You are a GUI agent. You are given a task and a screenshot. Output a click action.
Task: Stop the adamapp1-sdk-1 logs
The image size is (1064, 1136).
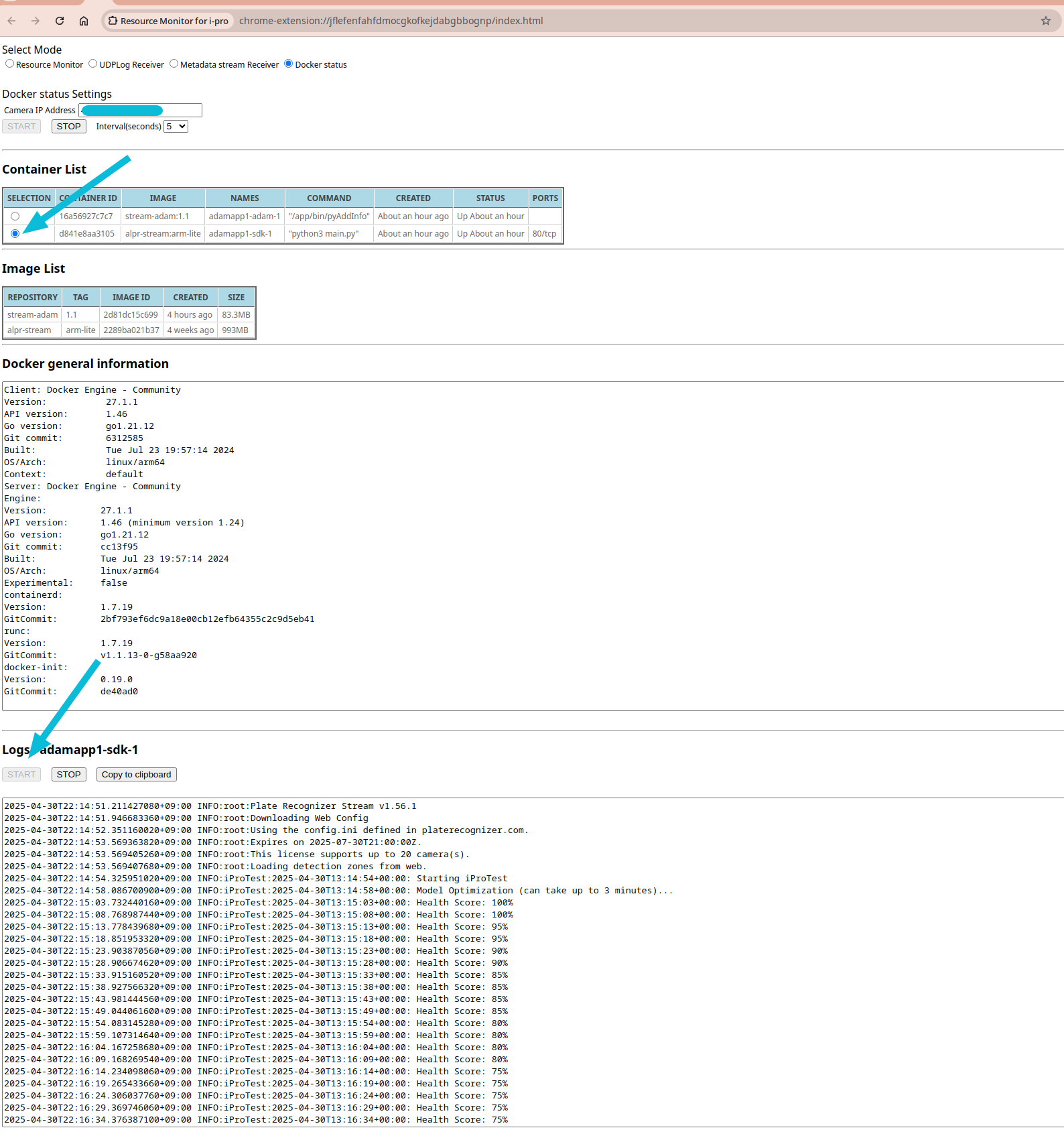click(68, 775)
